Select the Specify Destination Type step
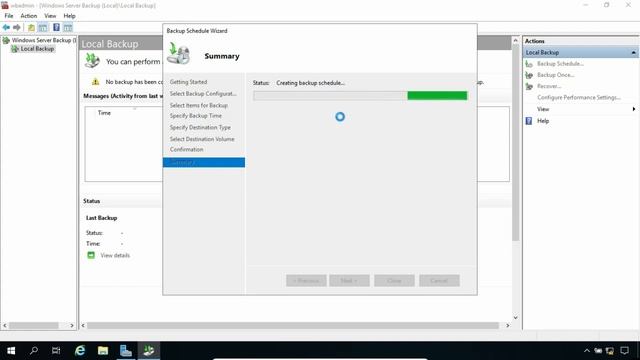Image resolution: width=640 pixels, height=360 pixels. click(x=200, y=127)
